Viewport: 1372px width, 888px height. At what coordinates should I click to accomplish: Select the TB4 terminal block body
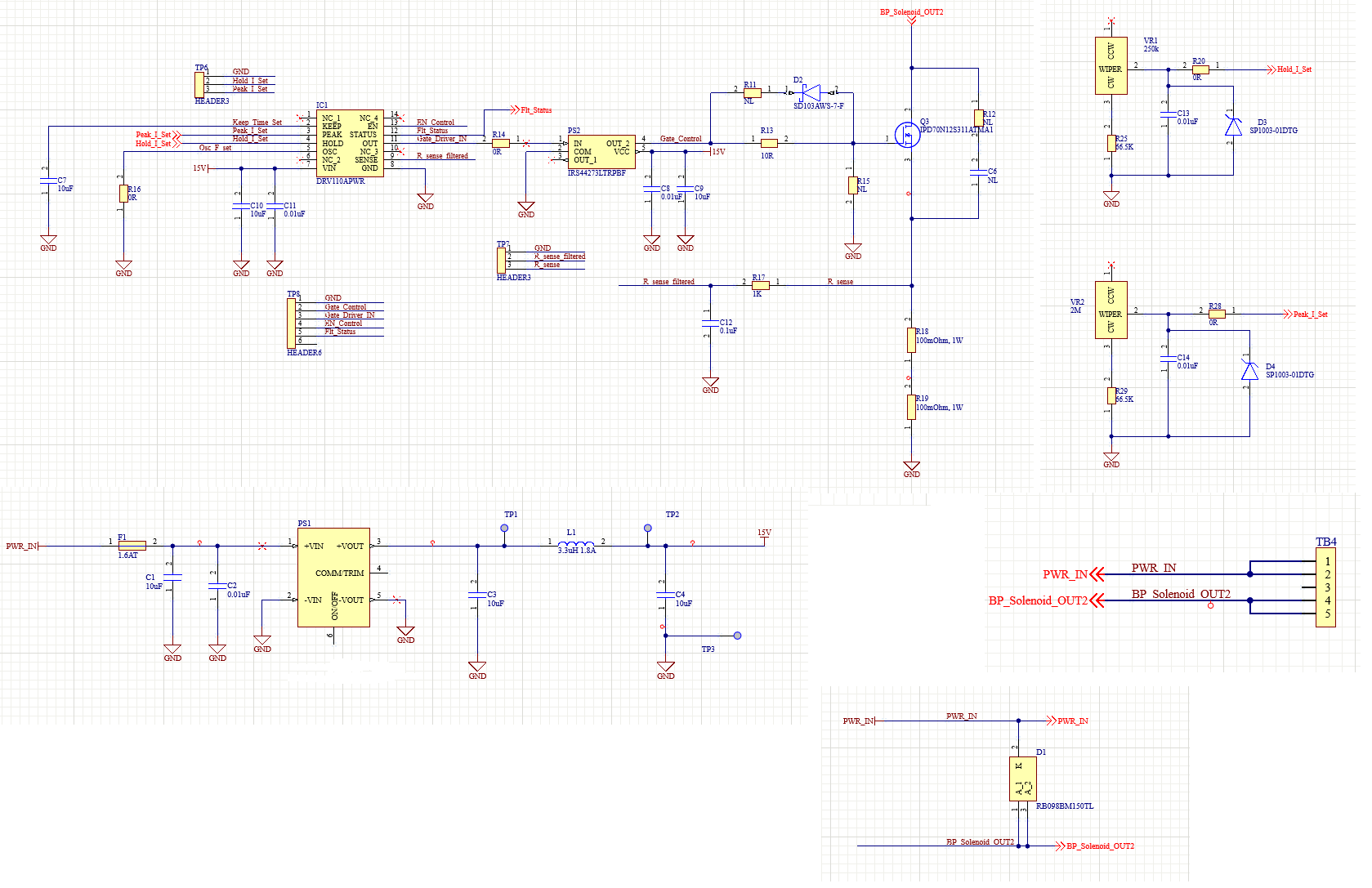tap(1325, 588)
